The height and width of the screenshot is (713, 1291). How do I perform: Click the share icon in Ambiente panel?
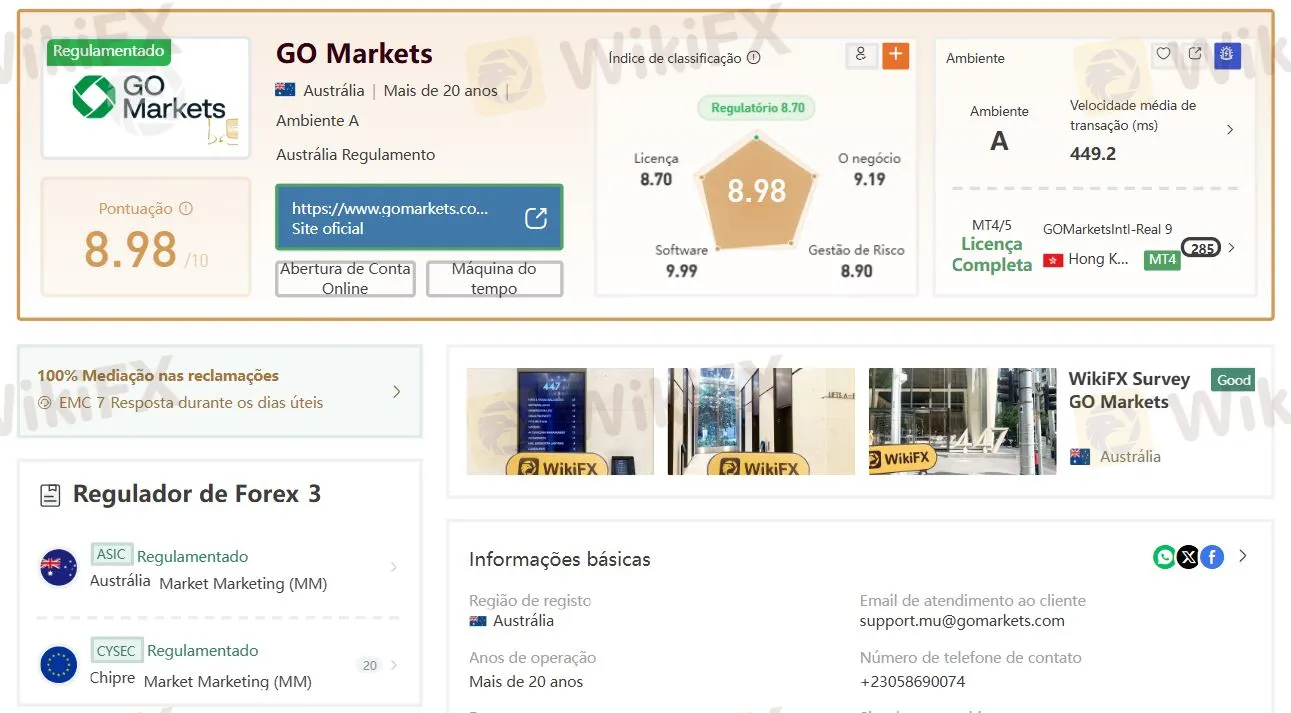[1195, 54]
